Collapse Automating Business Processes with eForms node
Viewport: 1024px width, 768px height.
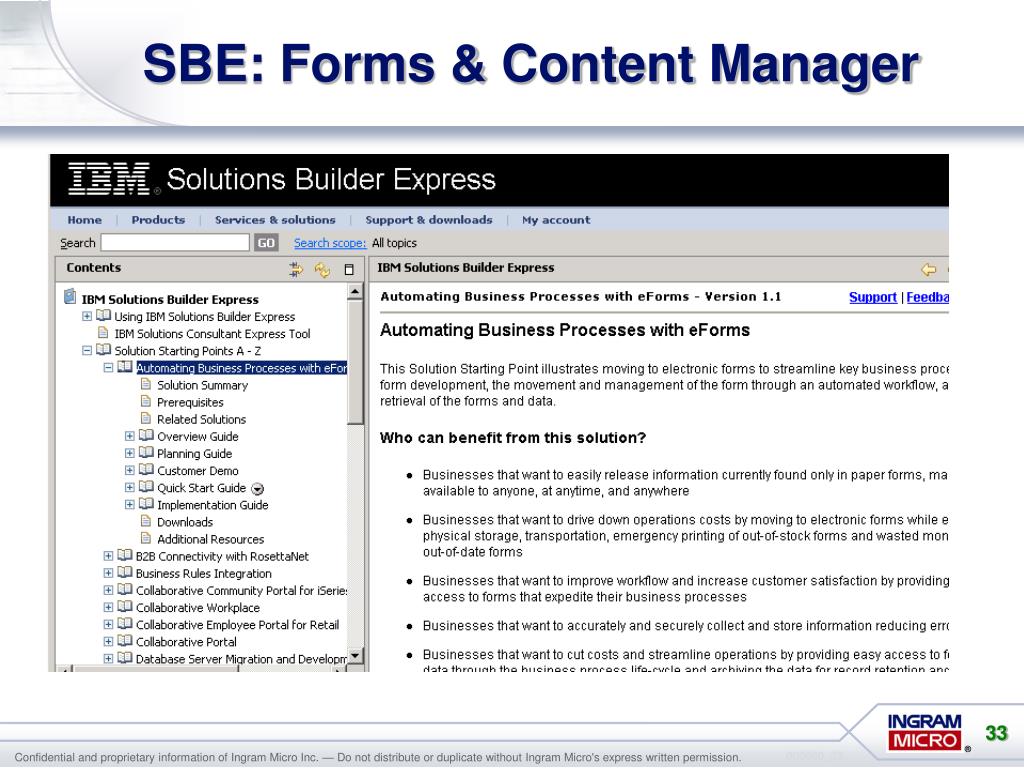[x=108, y=367]
